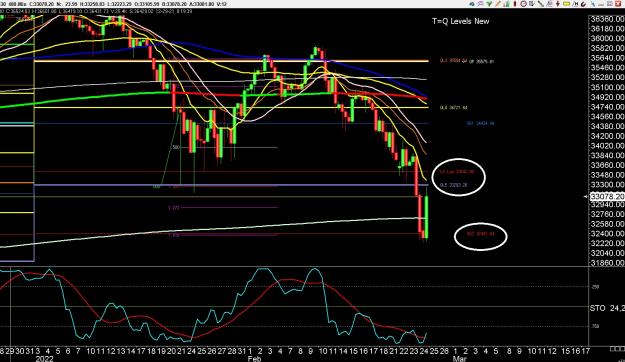
Task: Click the 36000.00 price axis label
Action: [608, 39]
